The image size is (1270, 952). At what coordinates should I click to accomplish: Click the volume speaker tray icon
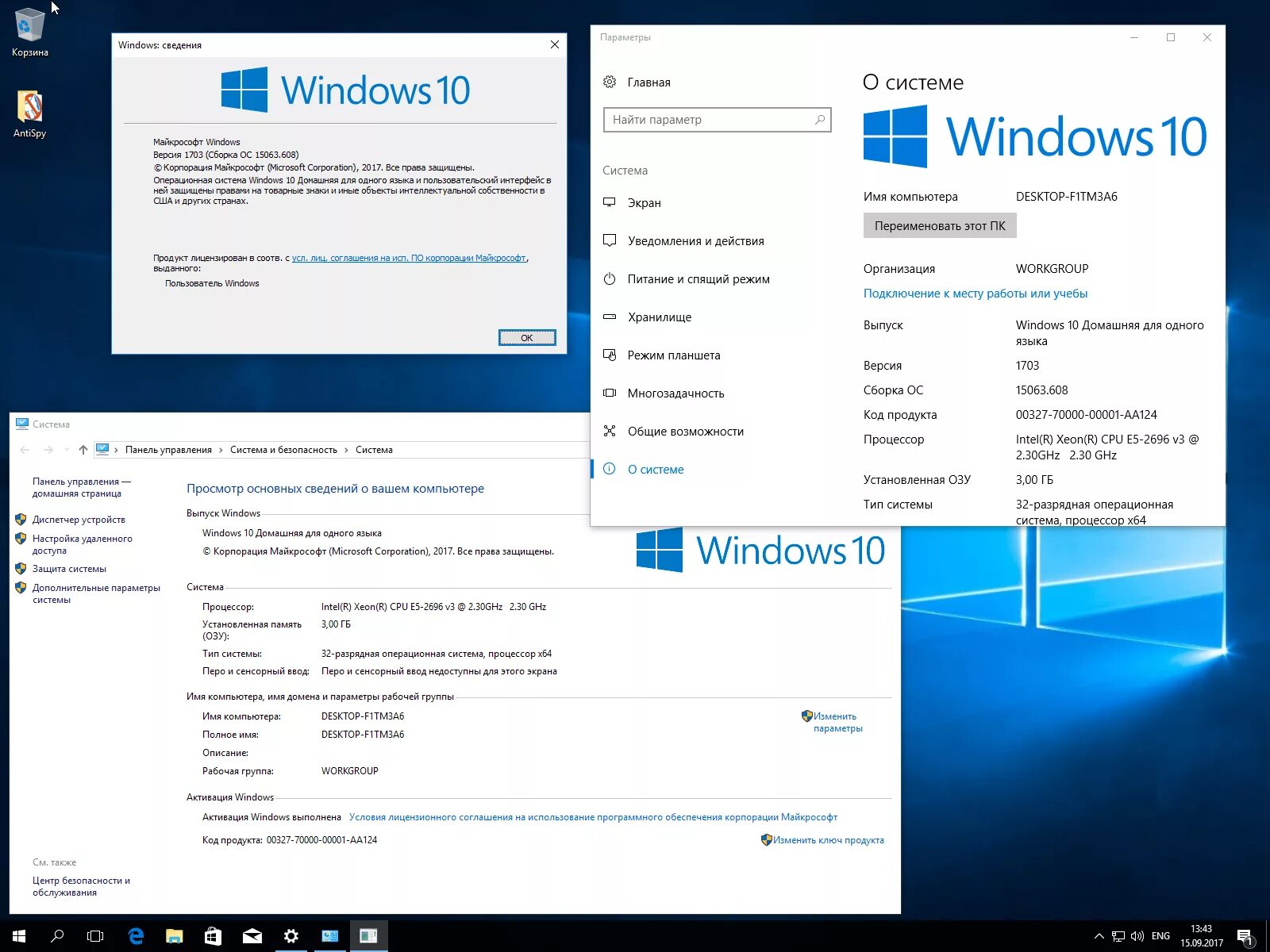[x=1137, y=936]
